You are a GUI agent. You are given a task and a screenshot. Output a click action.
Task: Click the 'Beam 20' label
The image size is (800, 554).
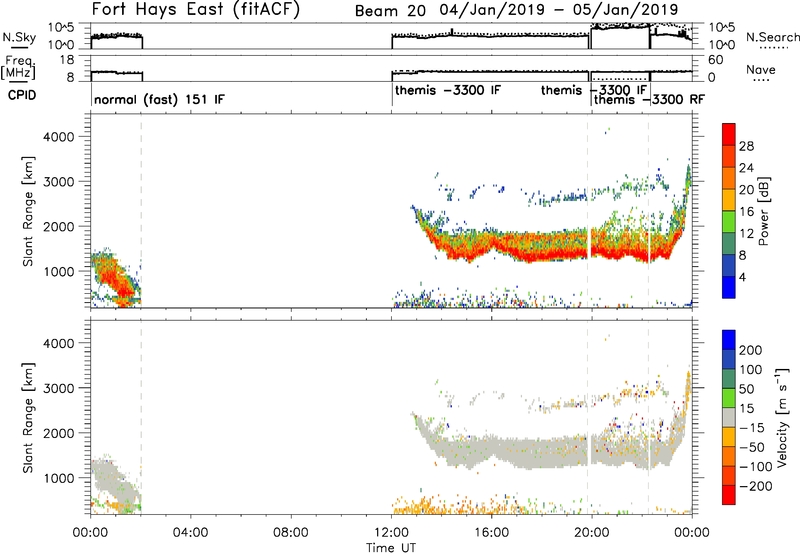click(390, 10)
